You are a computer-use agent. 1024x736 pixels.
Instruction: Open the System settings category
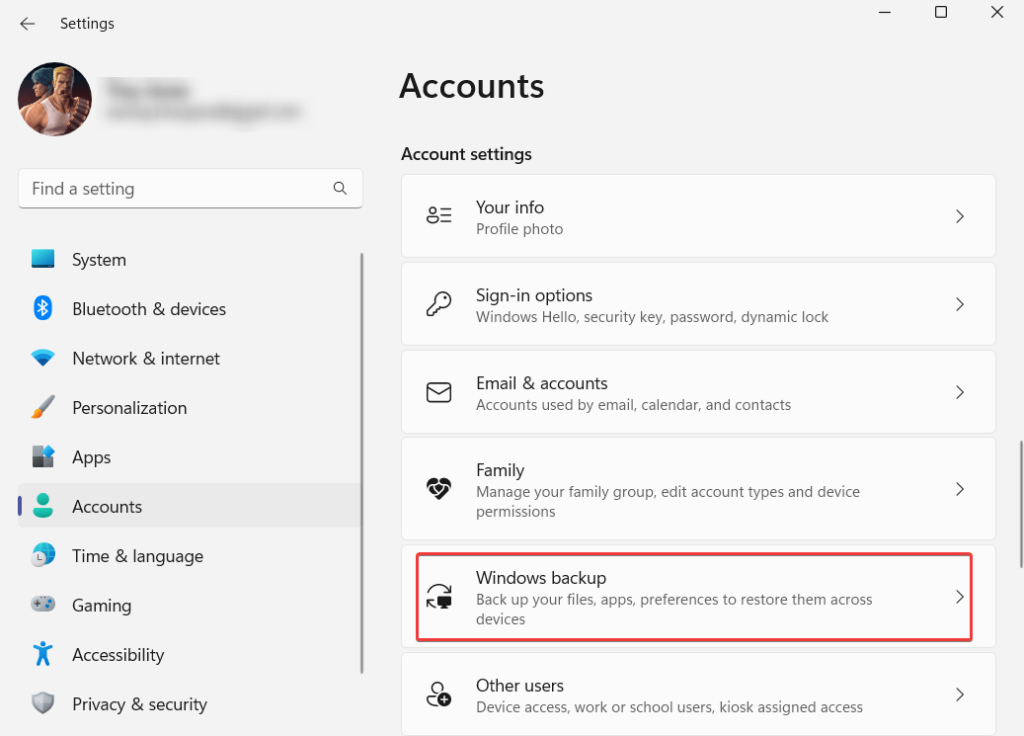pos(99,260)
